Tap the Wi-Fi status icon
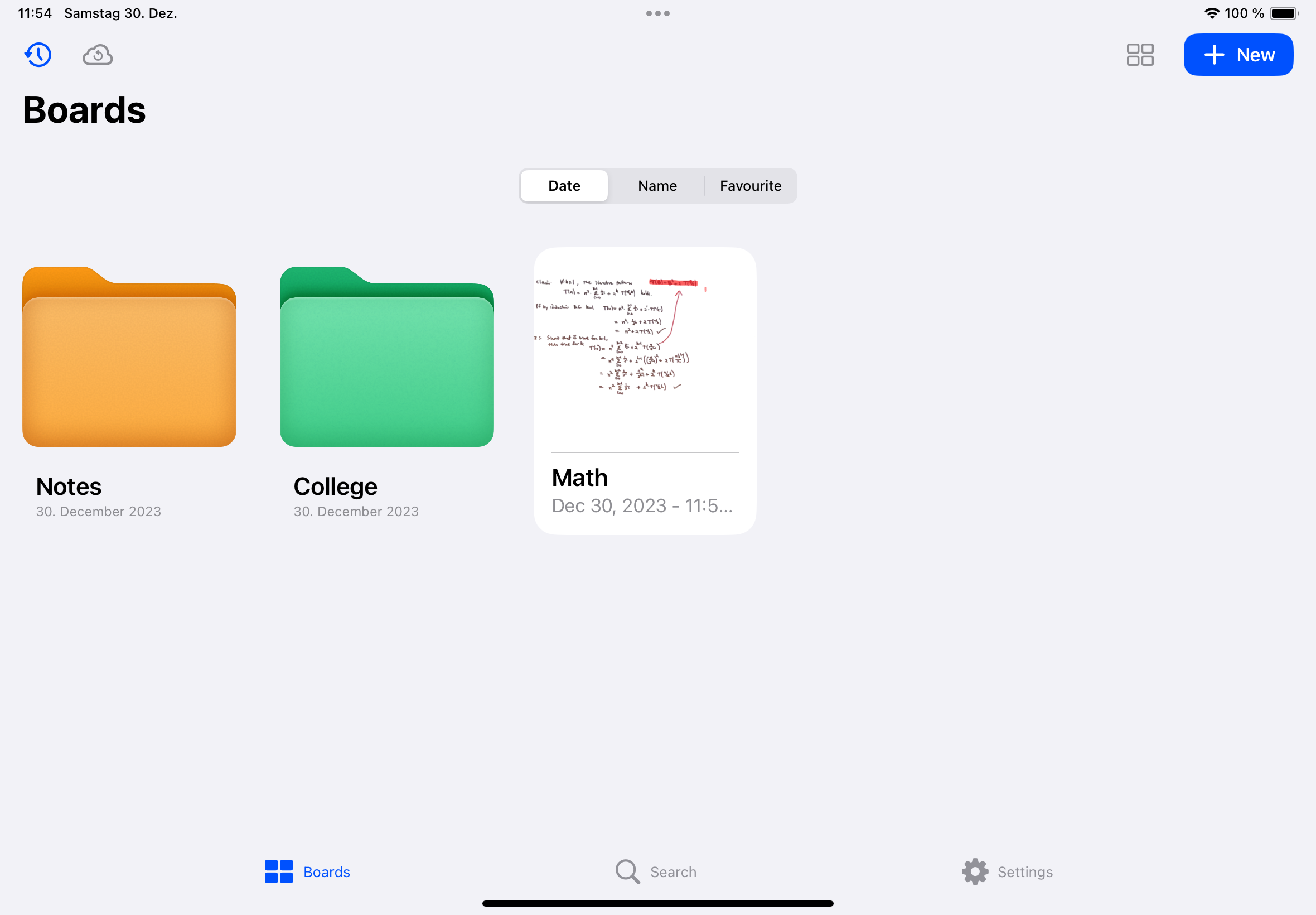This screenshot has width=1316, height=915. point(1211,13)
